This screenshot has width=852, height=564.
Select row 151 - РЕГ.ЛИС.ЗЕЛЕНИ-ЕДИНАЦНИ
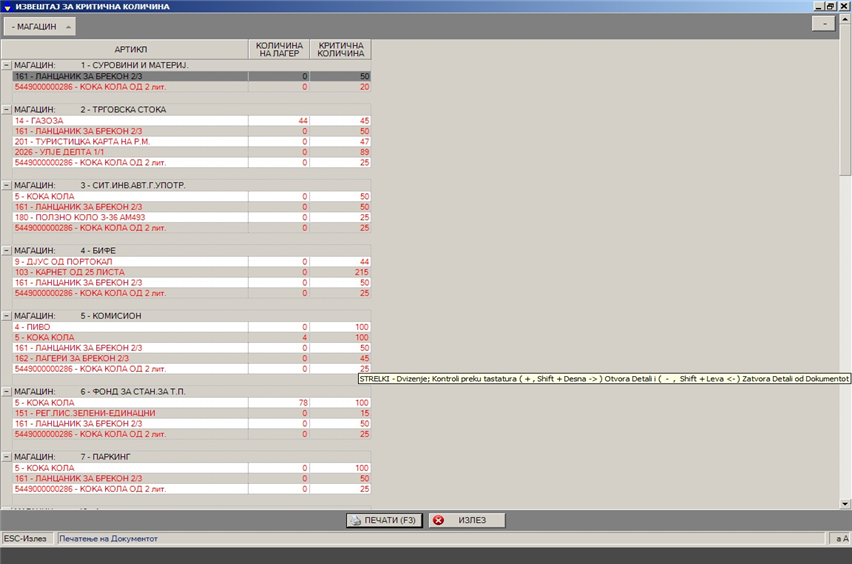(130, 413)
